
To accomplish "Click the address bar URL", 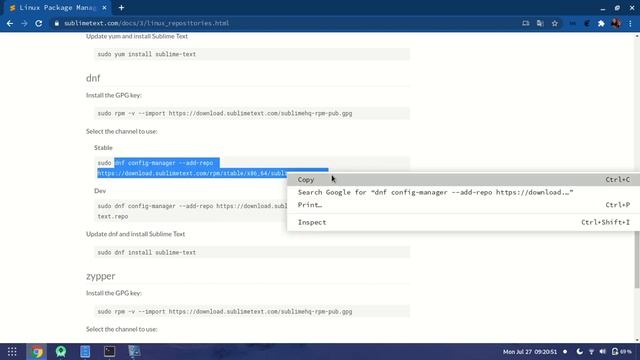I will (x=147, y=24).
